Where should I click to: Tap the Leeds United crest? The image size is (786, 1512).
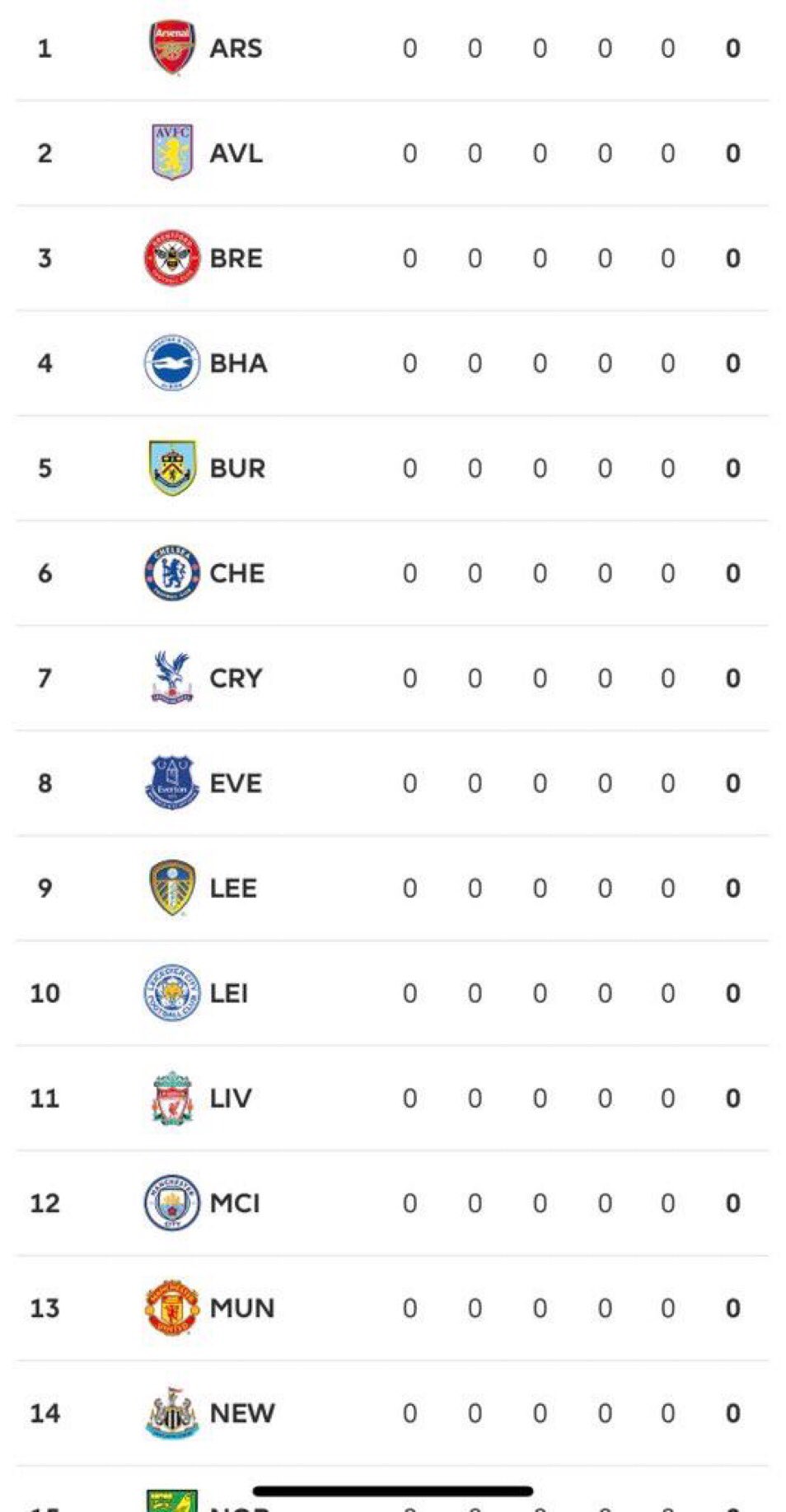pyautogui.click(x=171, y=888)
